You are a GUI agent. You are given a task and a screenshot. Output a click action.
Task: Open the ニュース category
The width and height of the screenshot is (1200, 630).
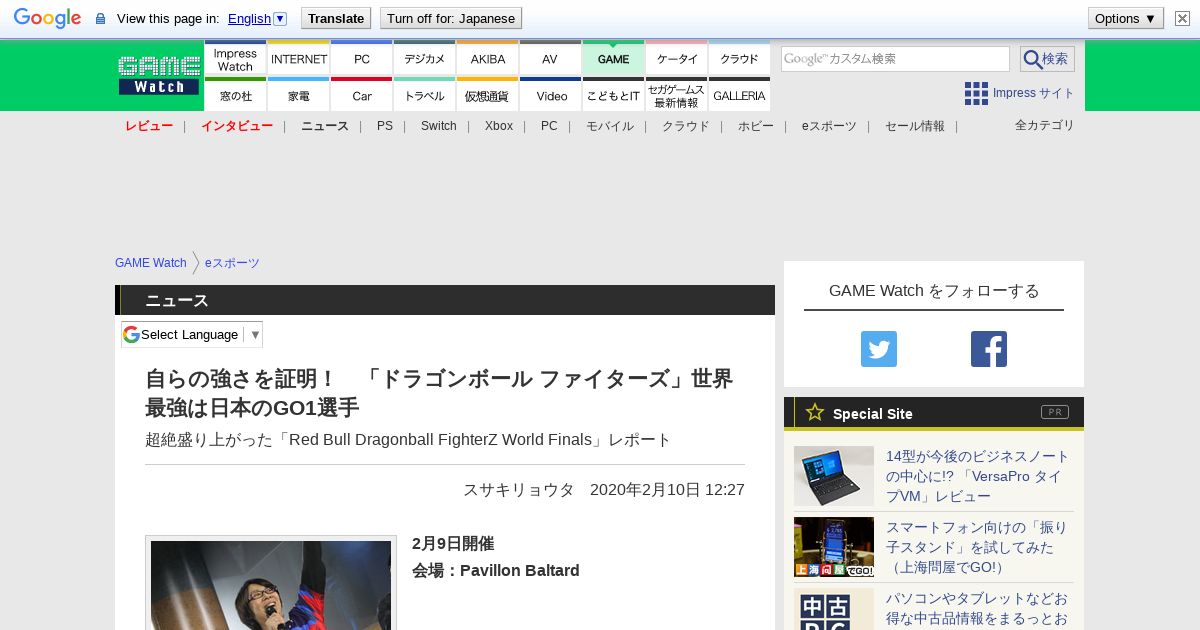coord(325,126)
